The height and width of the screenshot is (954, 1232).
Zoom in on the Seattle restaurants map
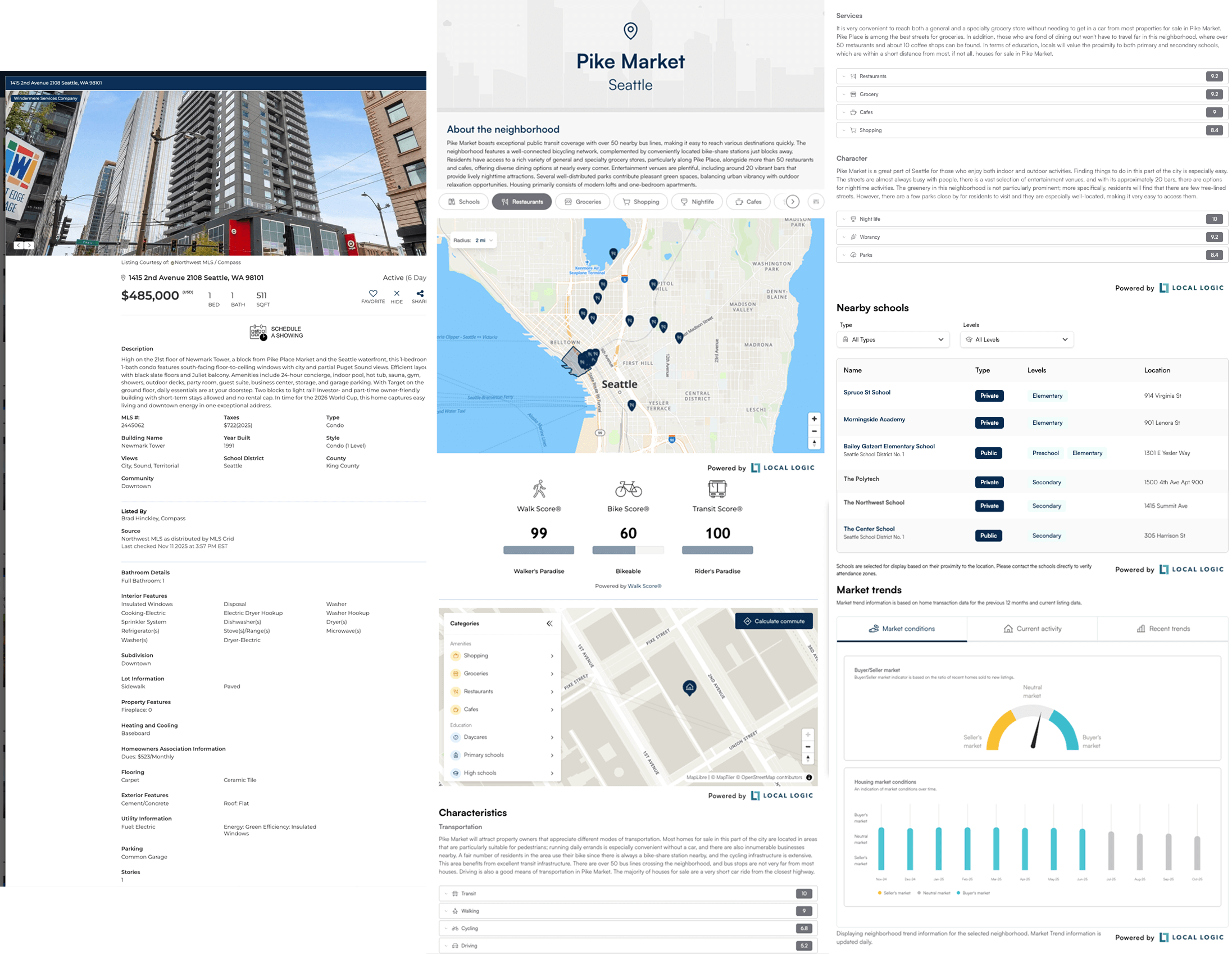coord(814,419)
